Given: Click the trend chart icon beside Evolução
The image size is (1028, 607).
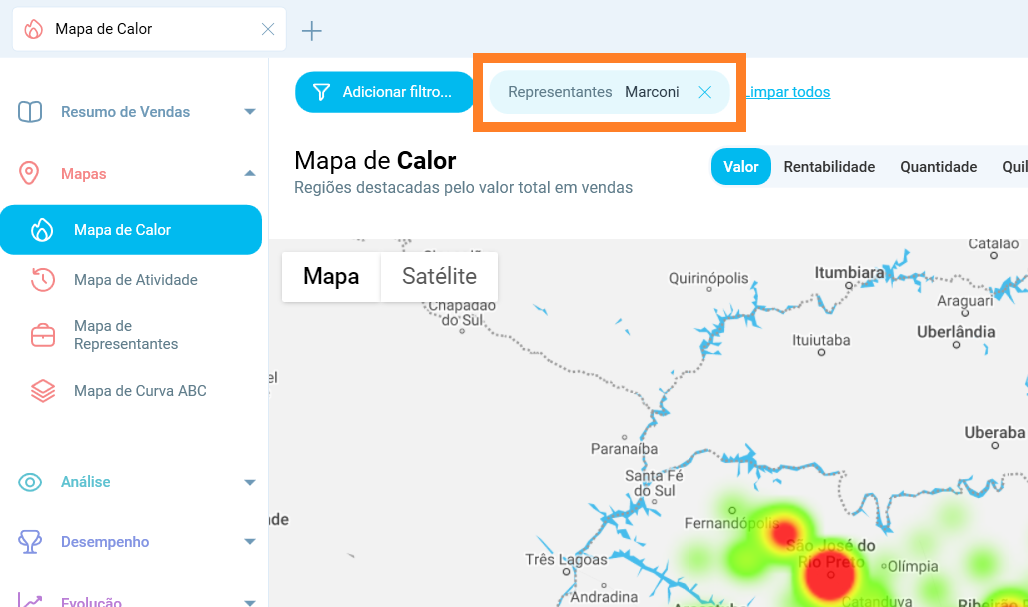Looking at the screenshot, I should click(30, 599).
